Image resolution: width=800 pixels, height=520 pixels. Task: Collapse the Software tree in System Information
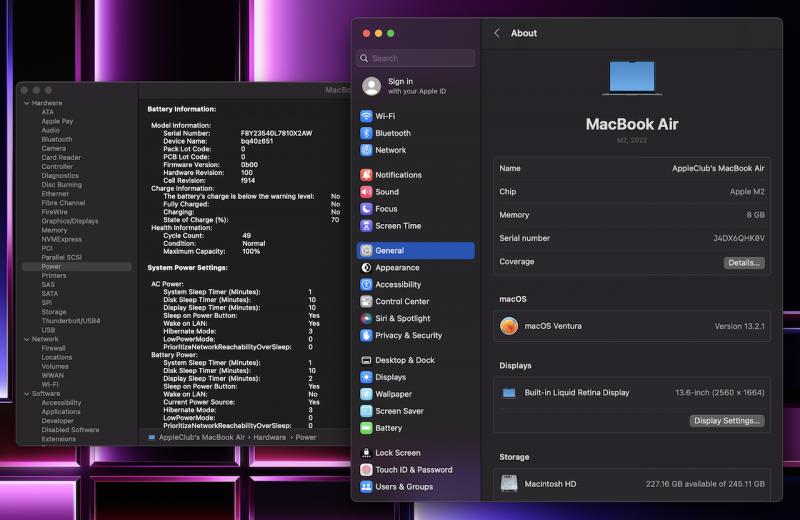click(27, 393)
